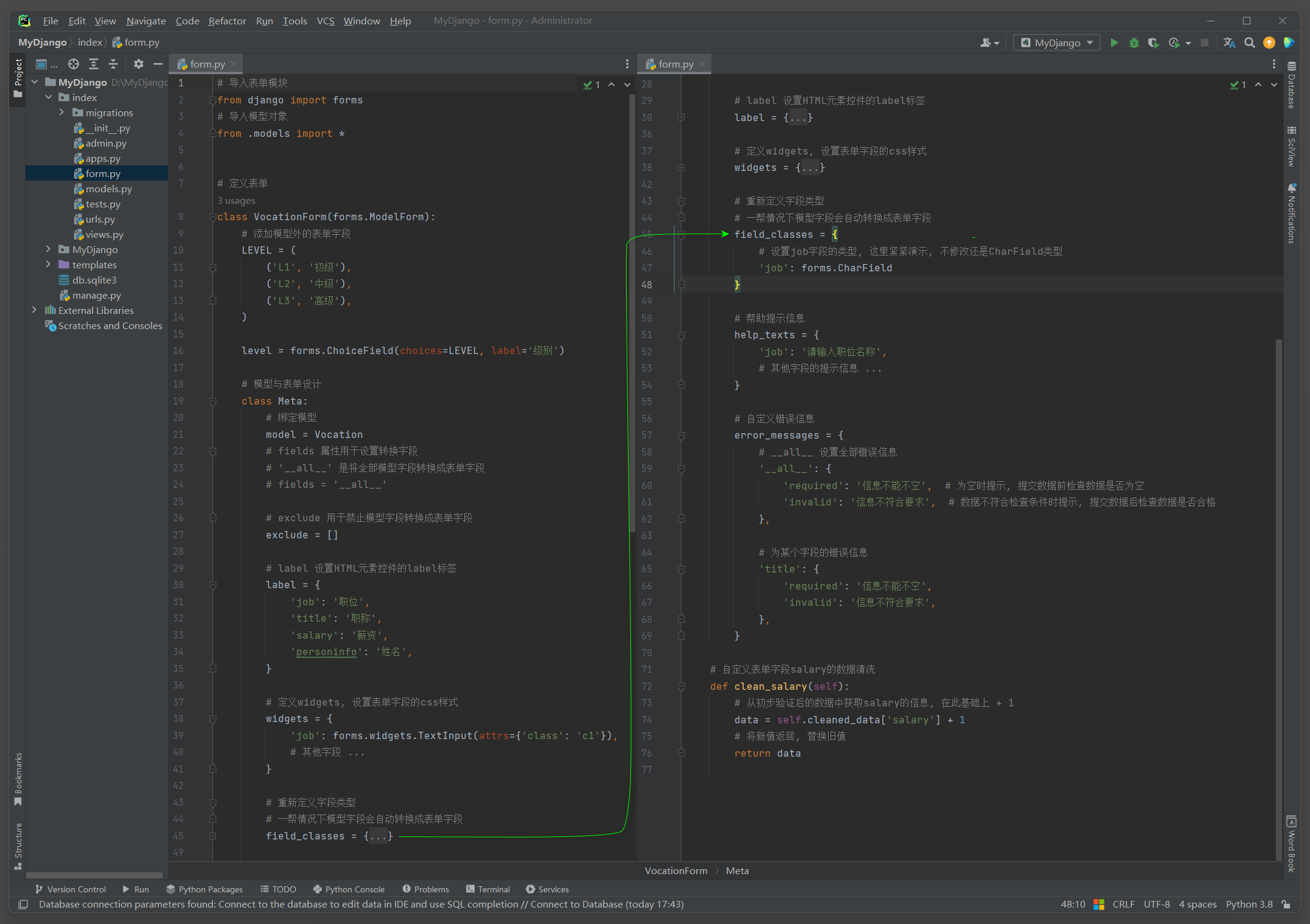Image resolution: width=1310 pixels, height=924 pixels.
Task: Open the TODO tool window
Action: (278, 889)
